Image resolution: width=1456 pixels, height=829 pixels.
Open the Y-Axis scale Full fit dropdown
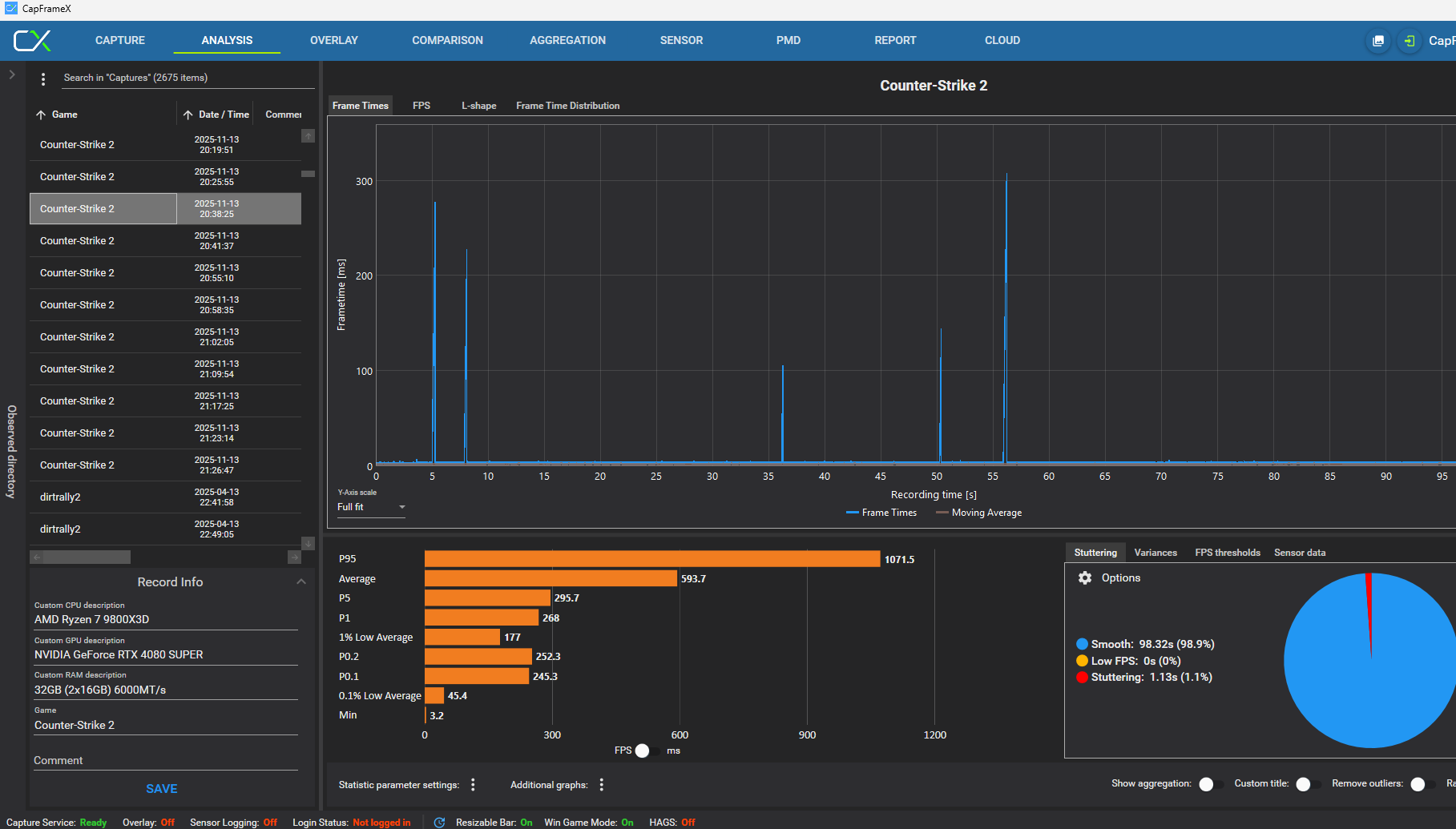click(371, 507)
